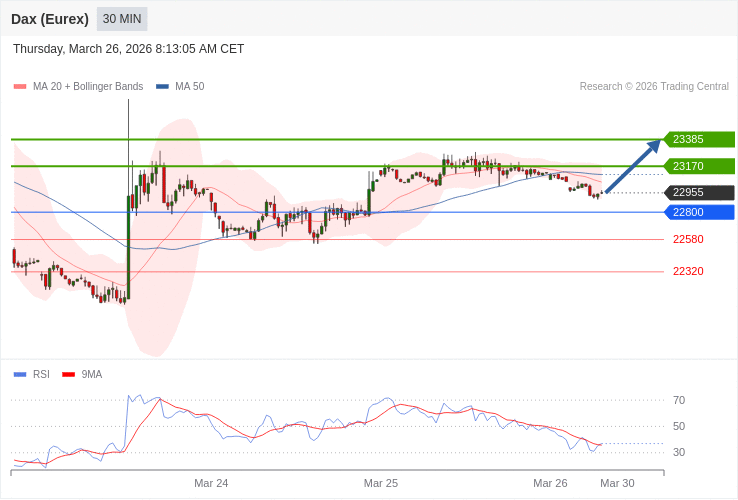Click the 22955 current price tag

pos(698,192)
